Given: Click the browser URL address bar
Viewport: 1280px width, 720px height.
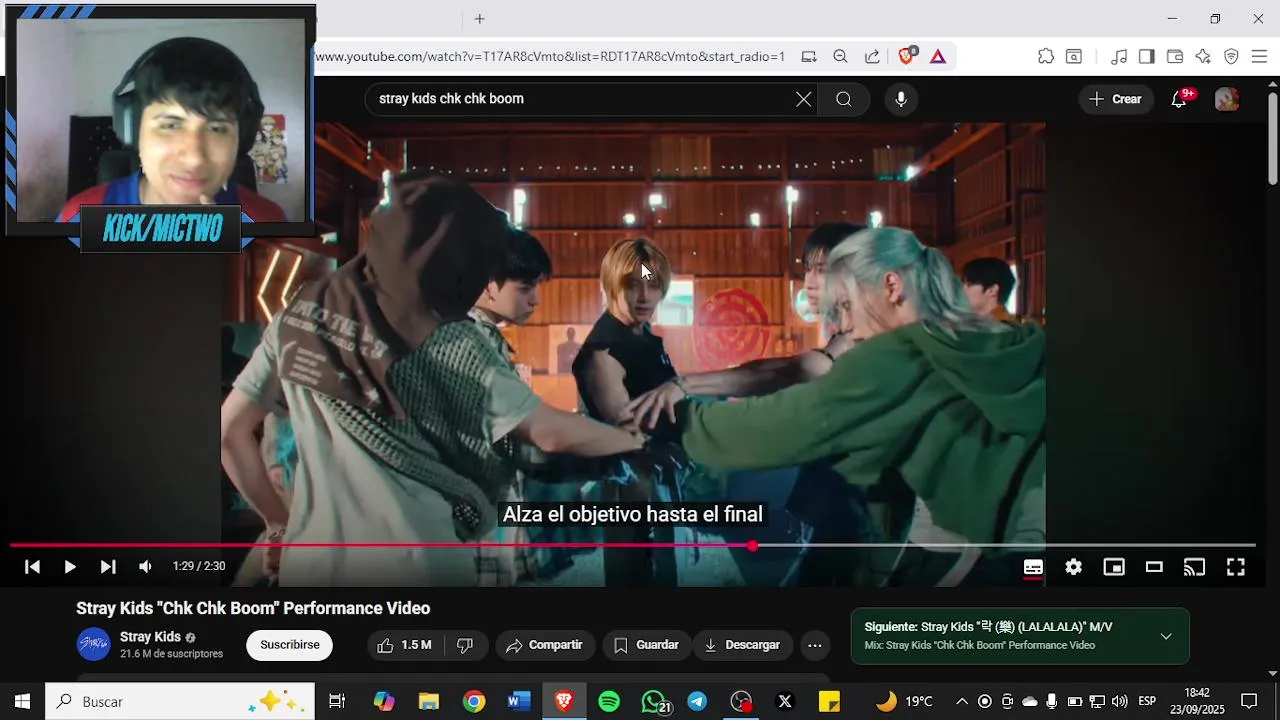Looking at the screenshot, I should [550, 57].
